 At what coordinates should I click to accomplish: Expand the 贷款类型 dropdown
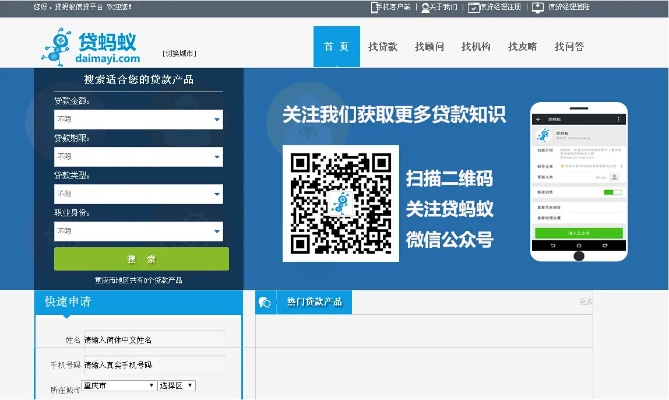click(138, 194)
